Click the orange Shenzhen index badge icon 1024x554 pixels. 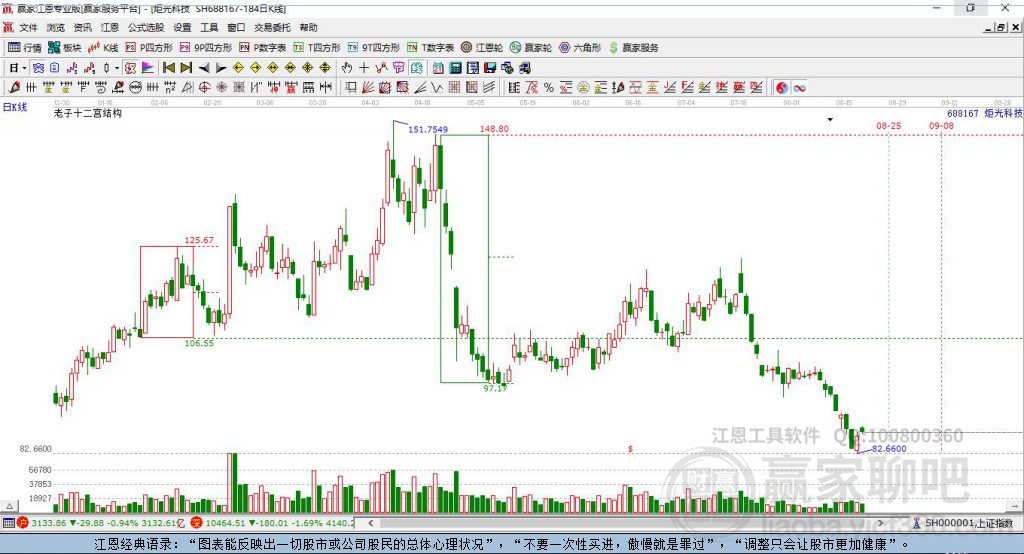click(196, 523)
